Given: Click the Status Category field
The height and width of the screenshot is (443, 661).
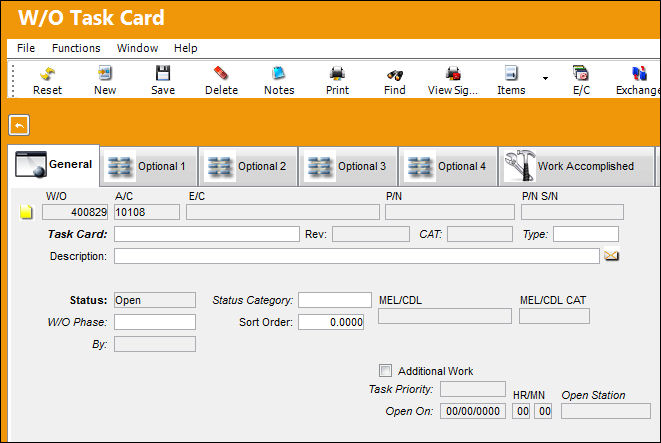Looking at the screenshot, I should [x=335, y=300].
